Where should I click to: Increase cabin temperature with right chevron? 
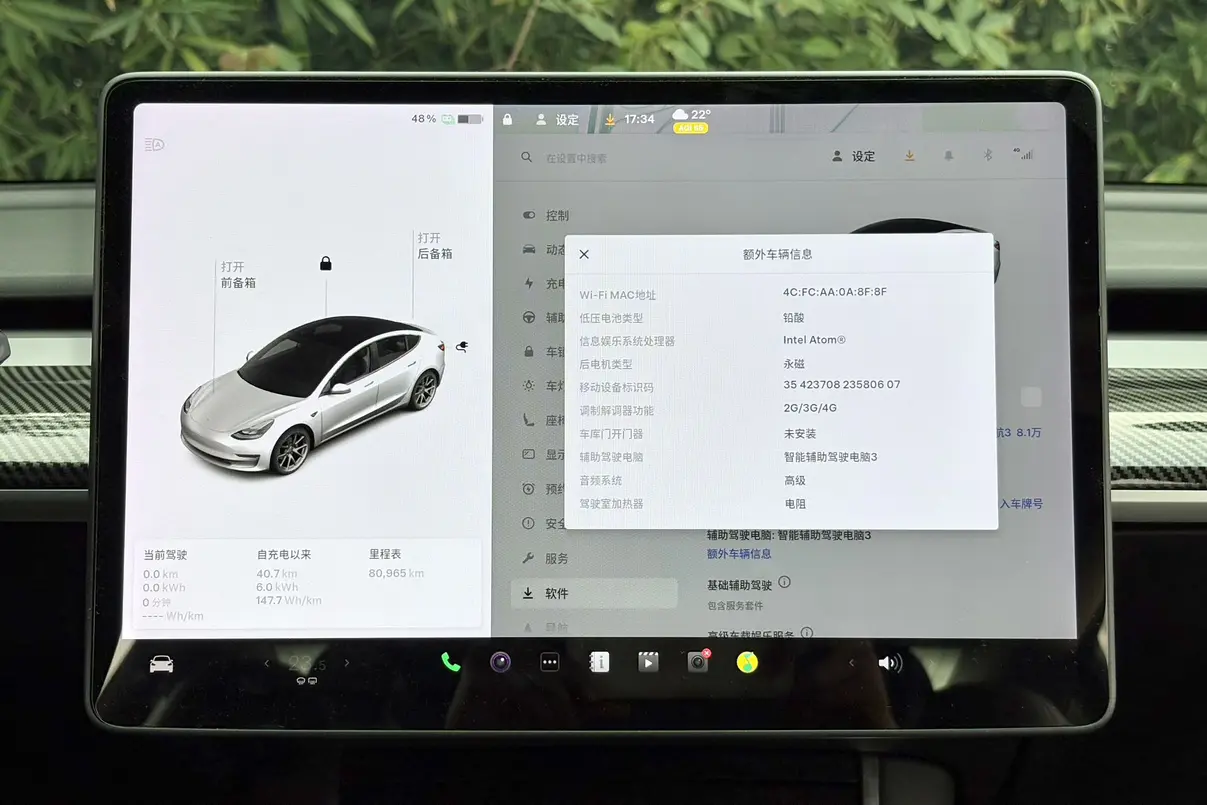pyautogui.click(x=347, y=663)
